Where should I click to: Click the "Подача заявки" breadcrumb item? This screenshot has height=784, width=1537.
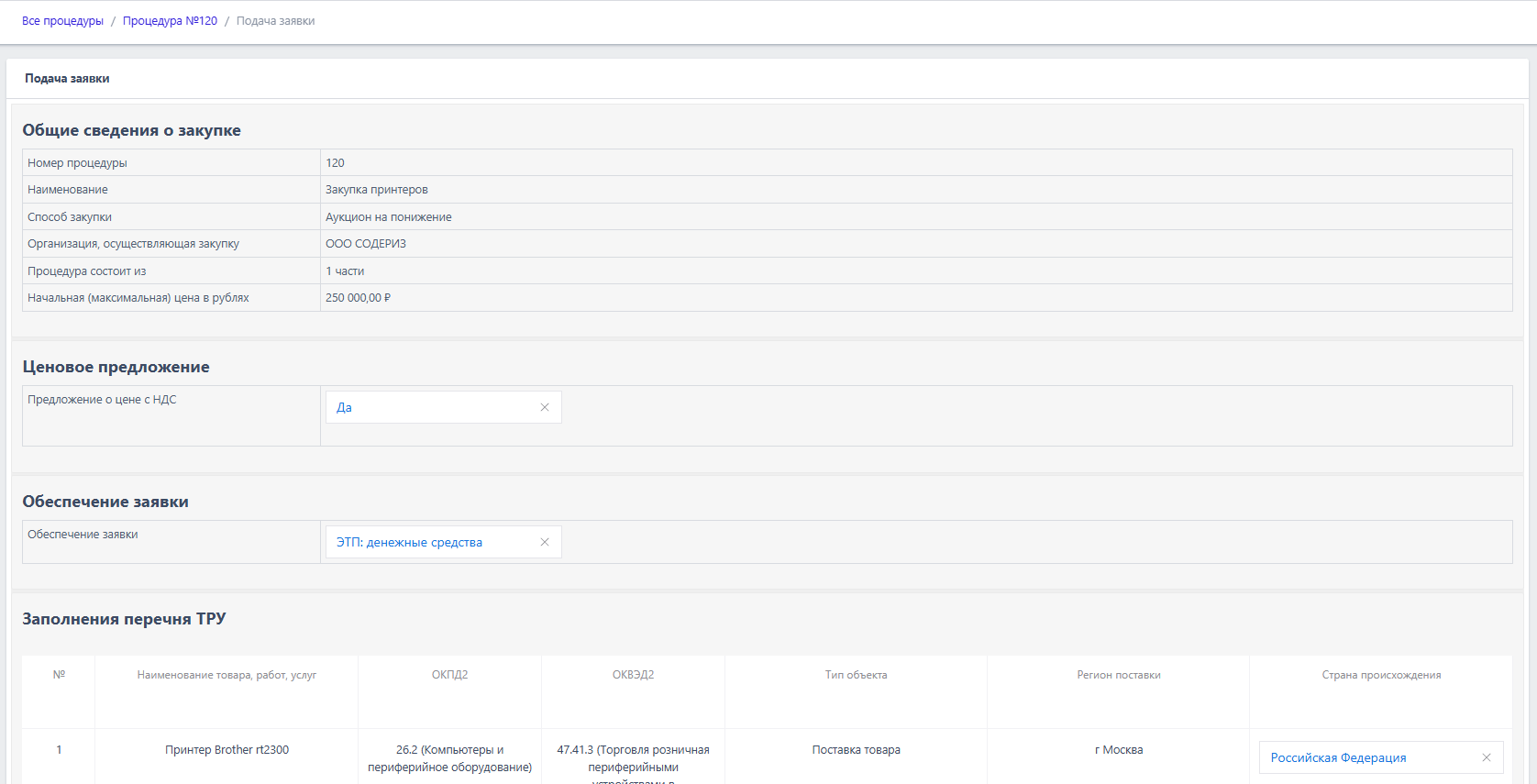(x=275, y=21)
